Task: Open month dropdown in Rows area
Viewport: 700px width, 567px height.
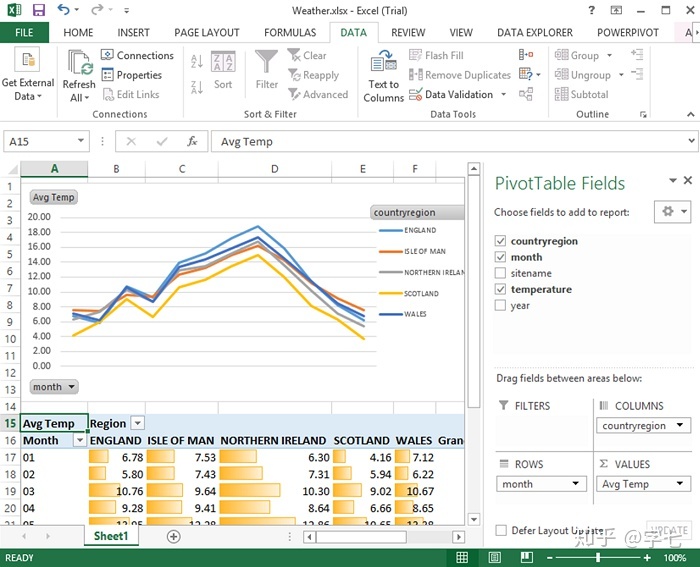Action: [575, 484]
